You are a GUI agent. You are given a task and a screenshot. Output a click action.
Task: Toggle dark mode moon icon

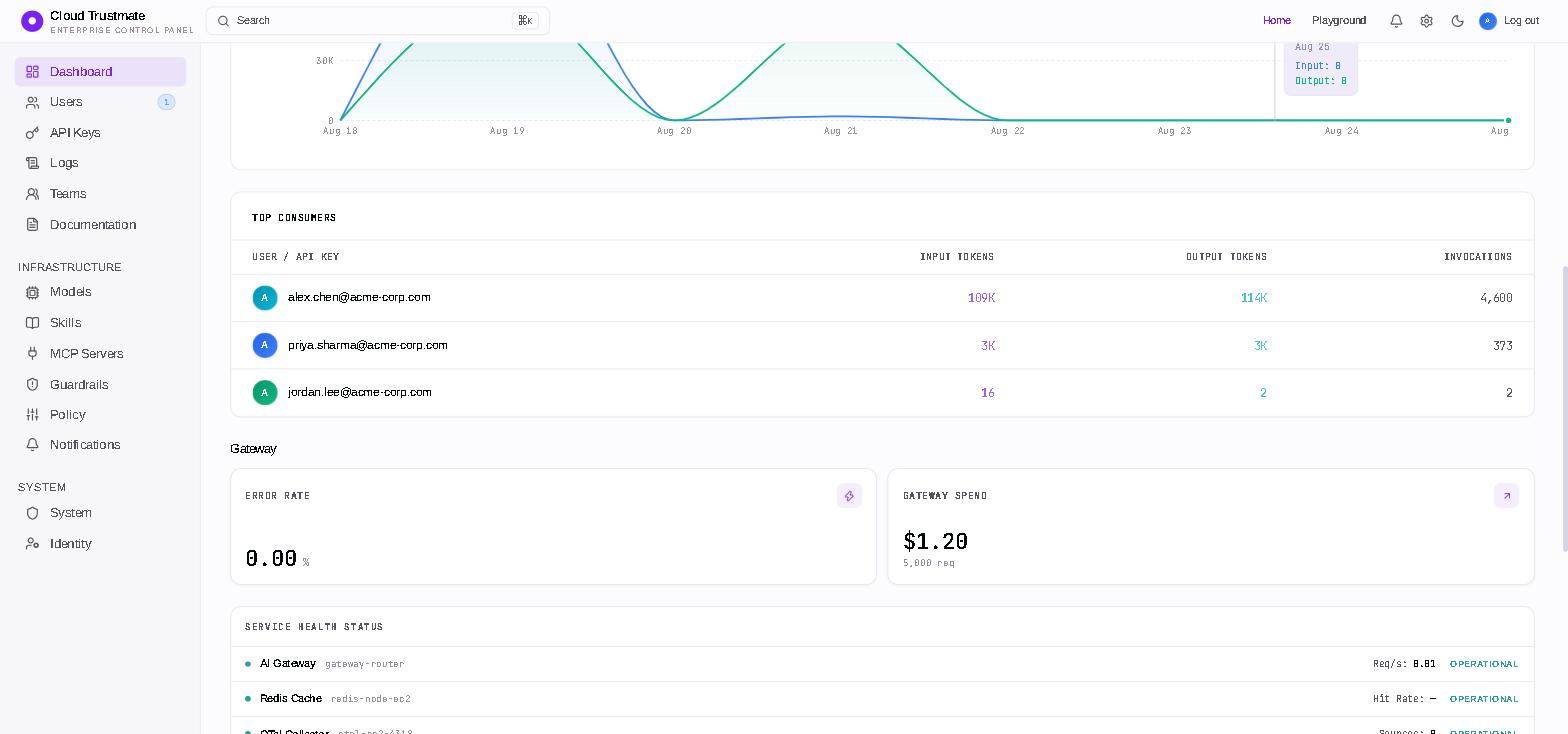(1457, 20)
